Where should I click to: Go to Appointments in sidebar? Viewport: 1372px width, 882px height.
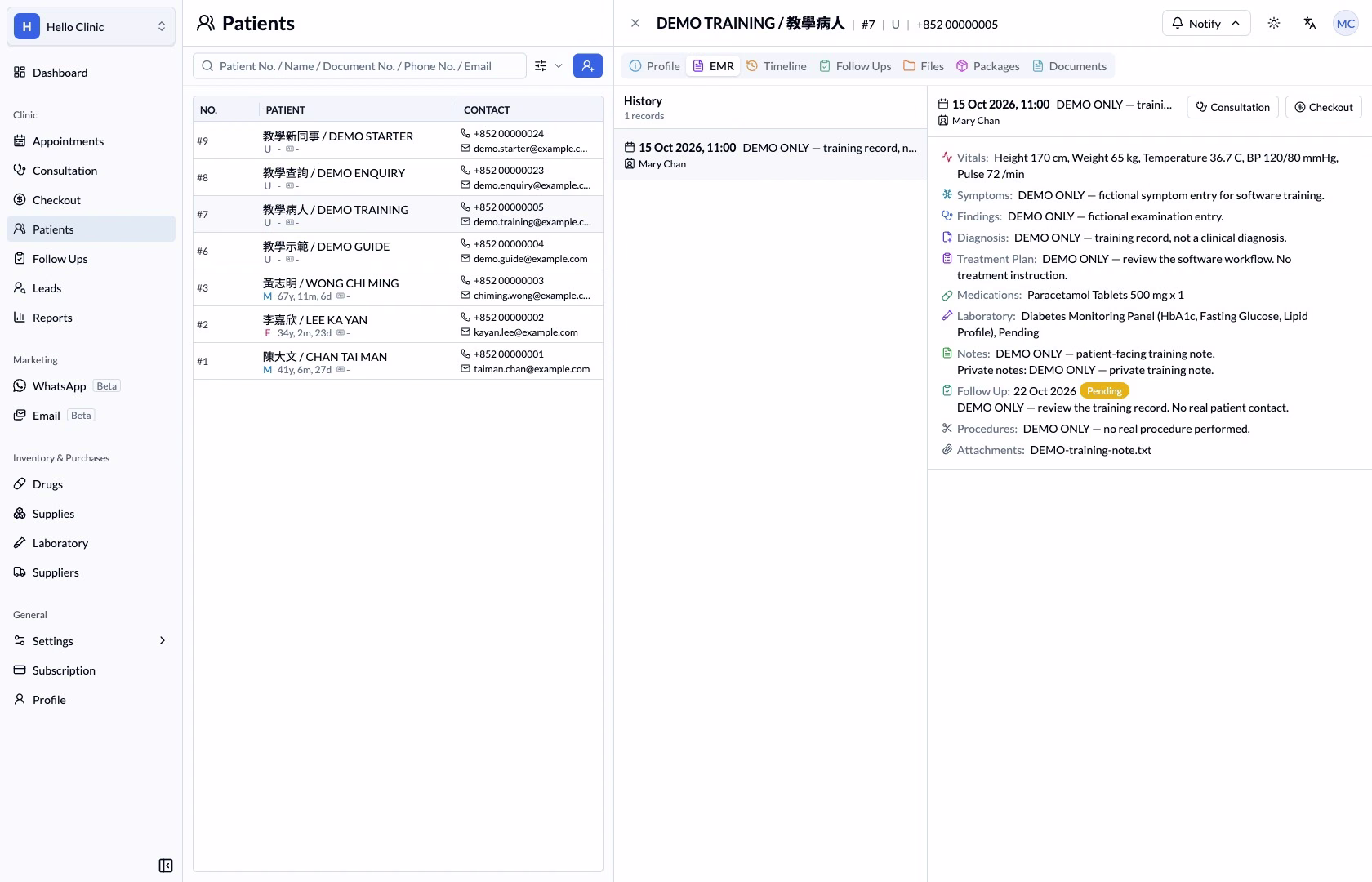(91, 141)
